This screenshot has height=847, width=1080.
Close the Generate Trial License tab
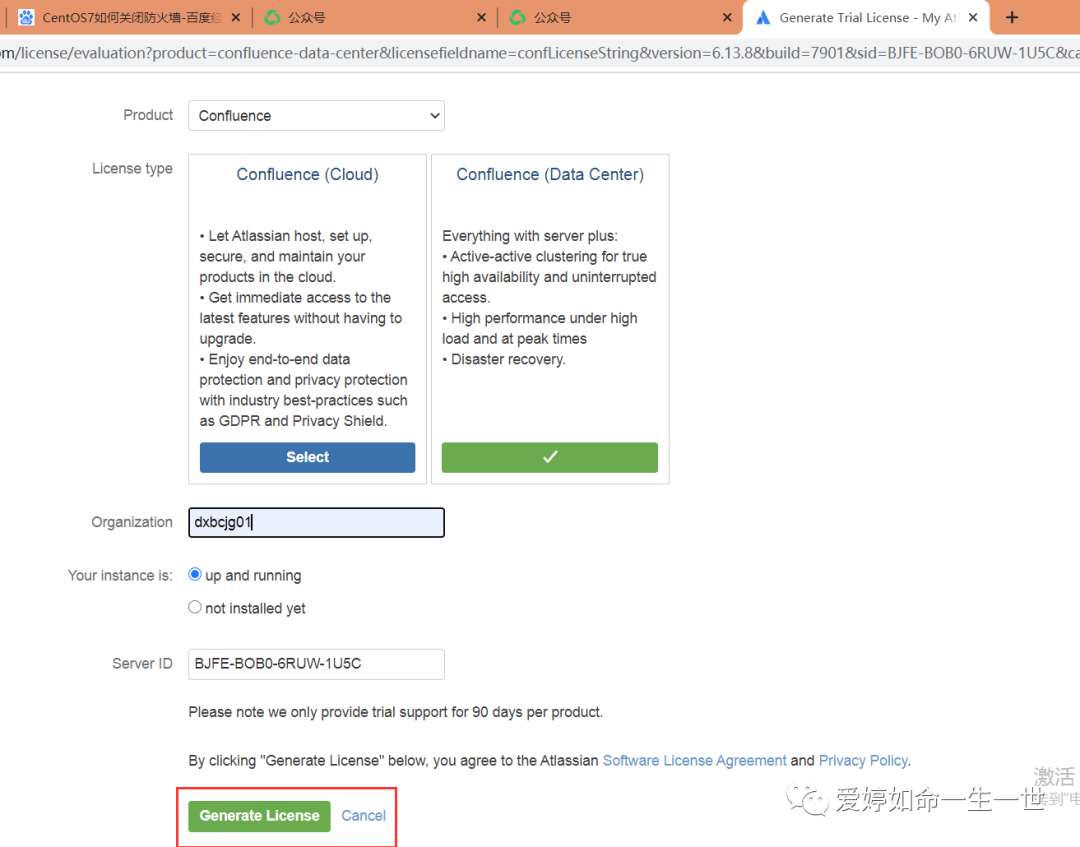pyautogui.click(x=973, y=18)
